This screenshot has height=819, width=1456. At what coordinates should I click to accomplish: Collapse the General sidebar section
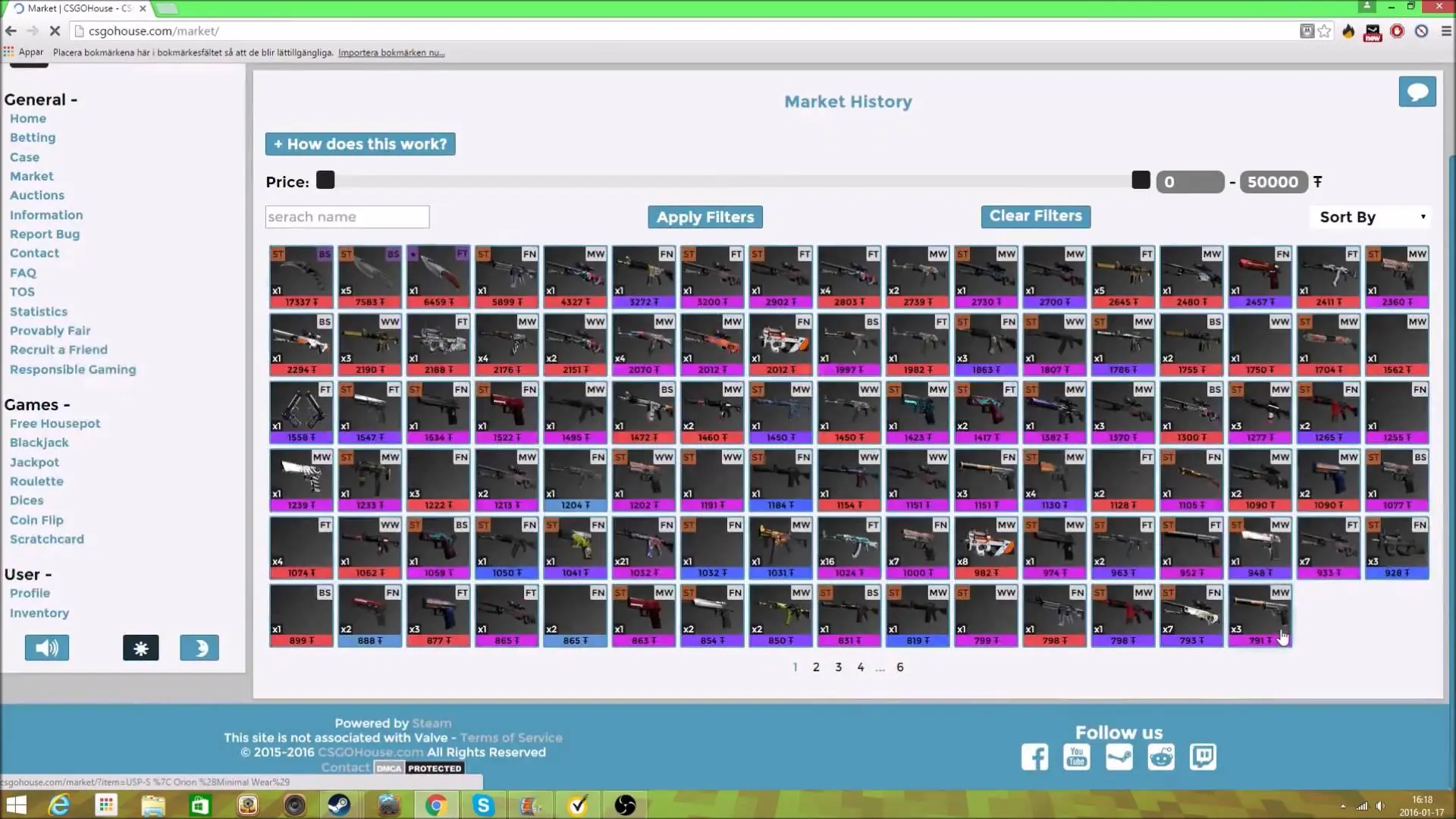(x=40, y=99)
